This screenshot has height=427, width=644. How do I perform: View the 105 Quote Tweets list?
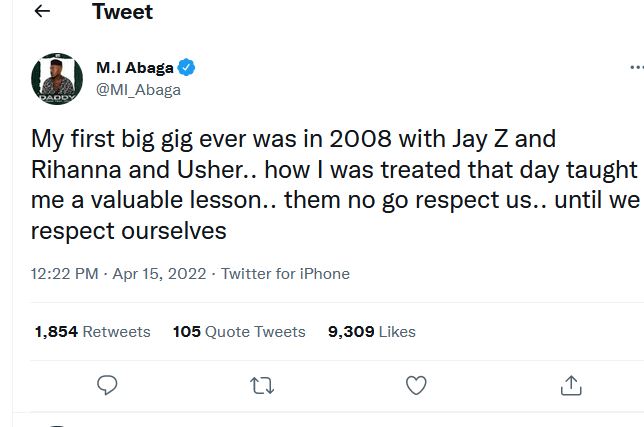click(x=239, y=331)
